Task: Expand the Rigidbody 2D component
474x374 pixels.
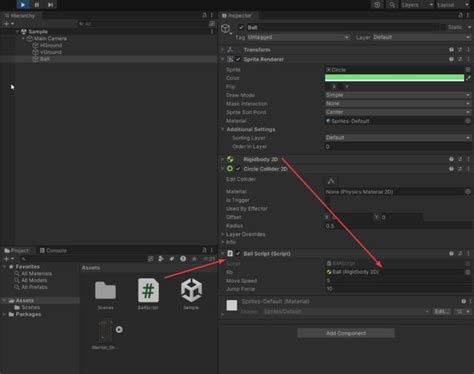Action: click(x=223, y=159)
